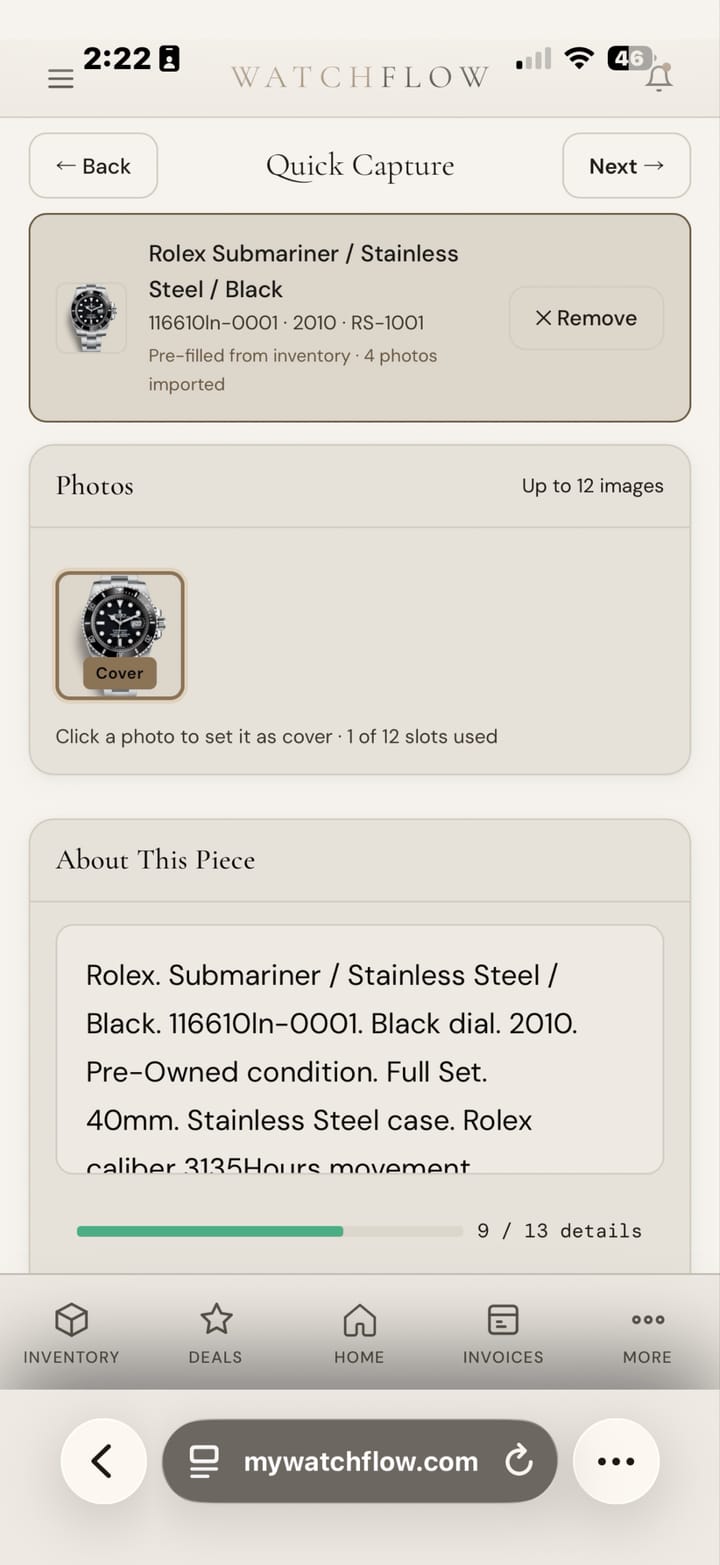The image size is (720, 1565).
Task: Edit the About This Piece description
Action: click(x=360, y=1048)
